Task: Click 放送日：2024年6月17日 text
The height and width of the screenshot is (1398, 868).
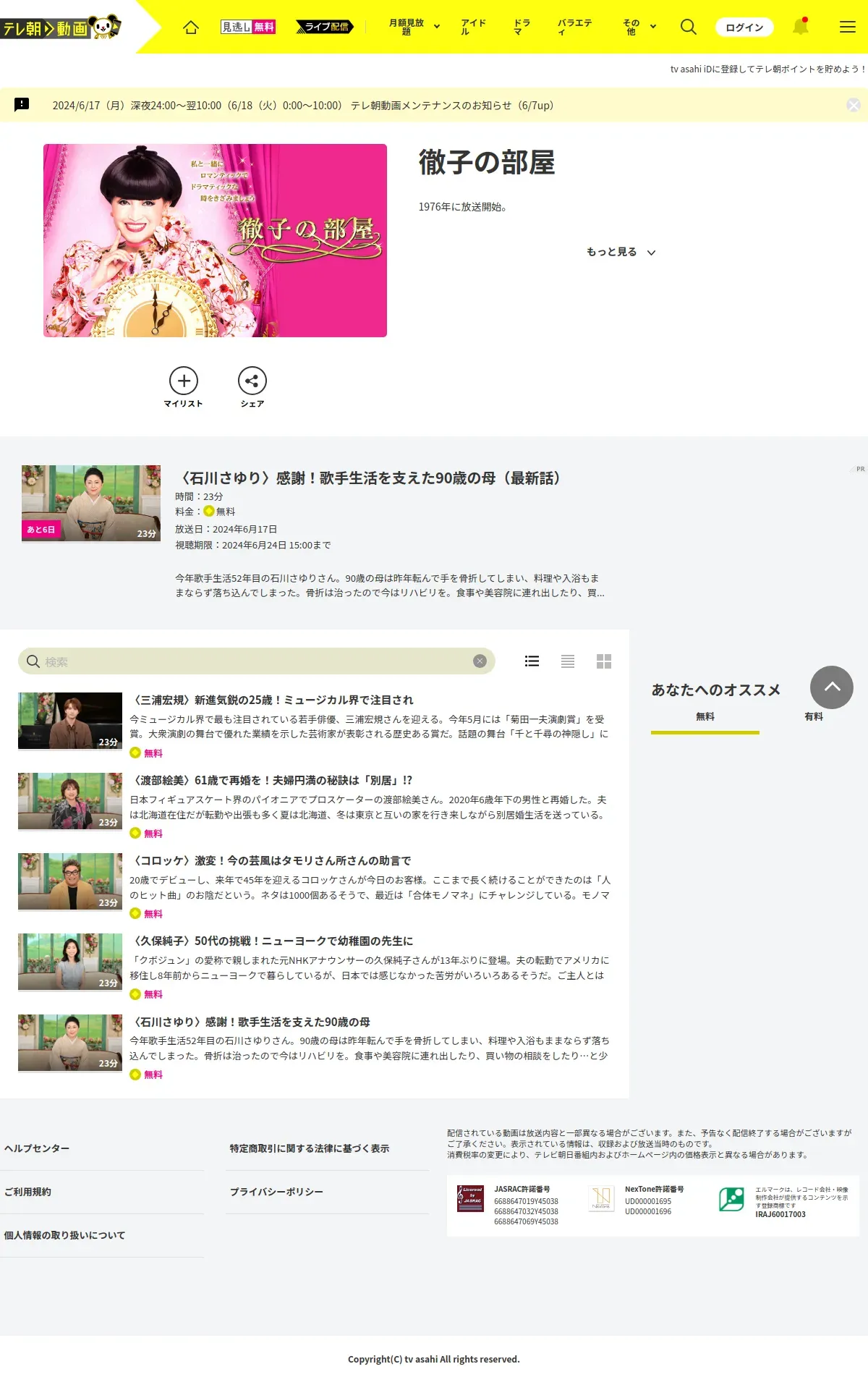Action: pyautogui.click(x=226, y=529)
